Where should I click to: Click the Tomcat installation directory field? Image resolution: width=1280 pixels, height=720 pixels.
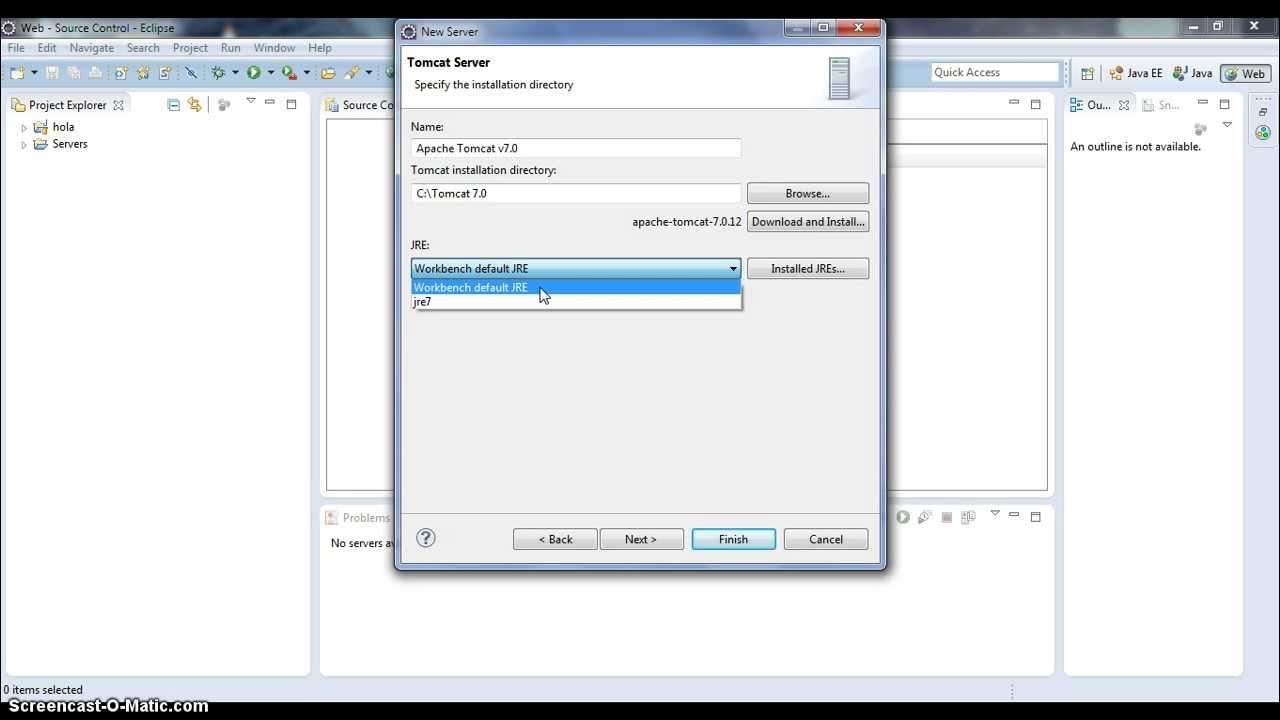click(576, 193)
